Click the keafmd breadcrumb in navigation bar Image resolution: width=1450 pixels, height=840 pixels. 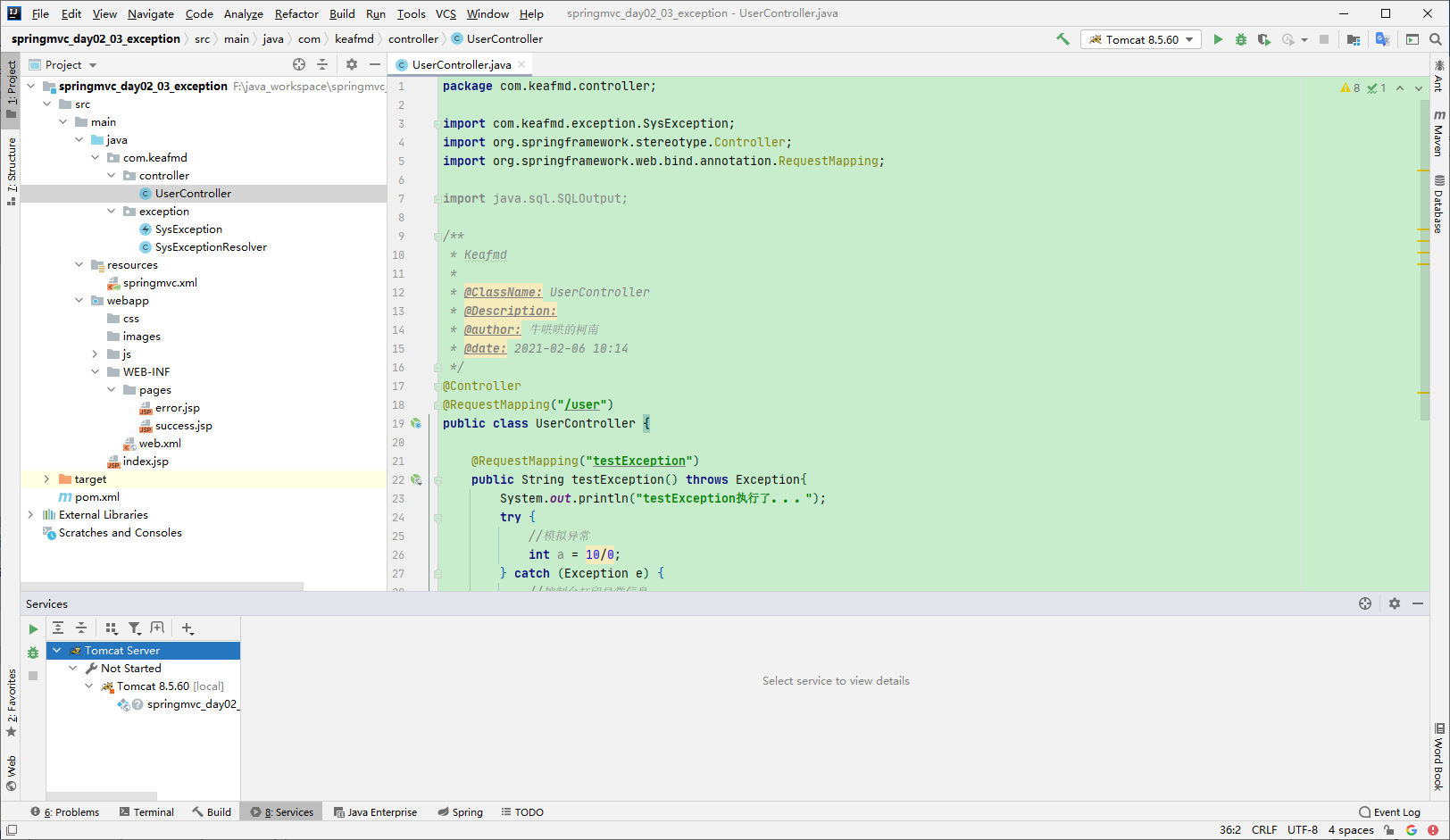354,39
